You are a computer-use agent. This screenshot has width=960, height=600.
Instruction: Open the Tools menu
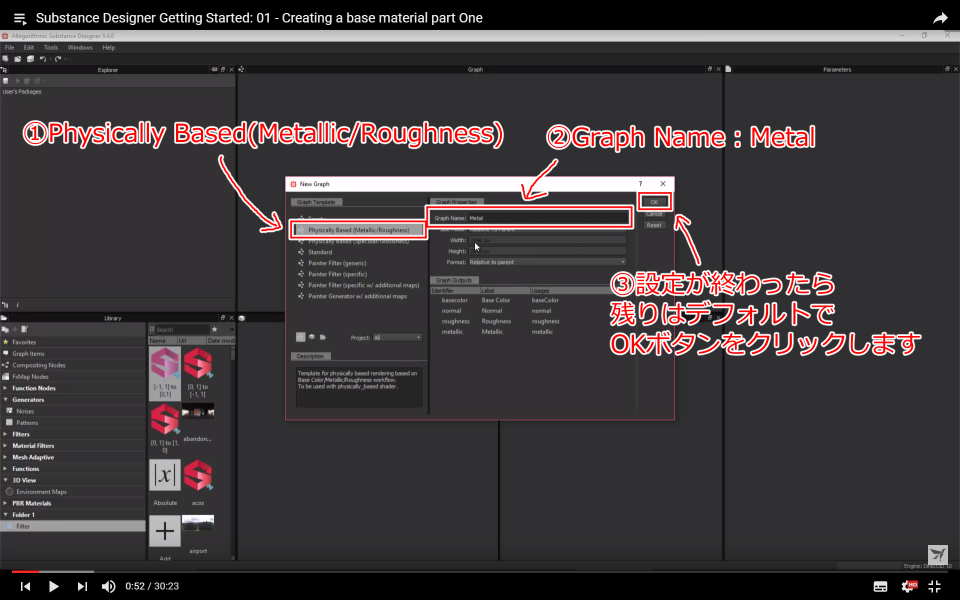(51, 47)
